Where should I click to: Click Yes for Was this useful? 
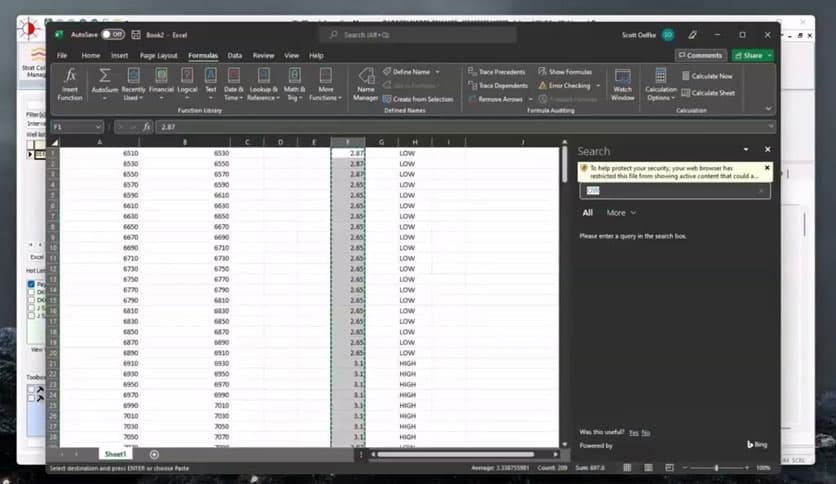click(x=633, y=433)
